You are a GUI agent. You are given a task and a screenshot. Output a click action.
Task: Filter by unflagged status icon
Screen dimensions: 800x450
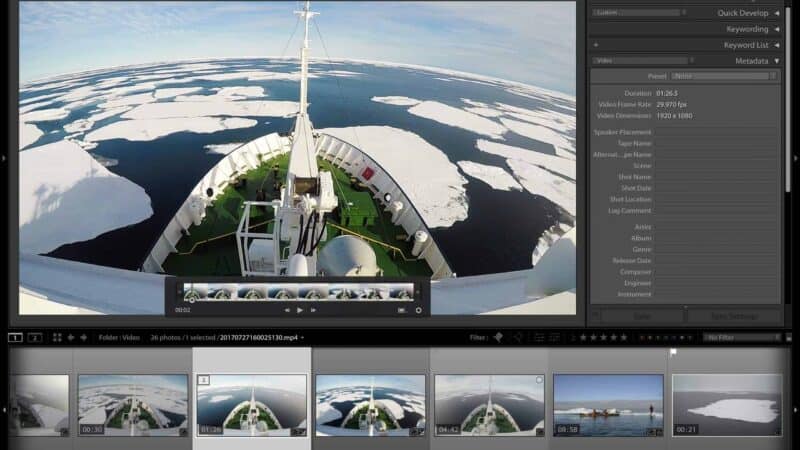coord(518,337)
